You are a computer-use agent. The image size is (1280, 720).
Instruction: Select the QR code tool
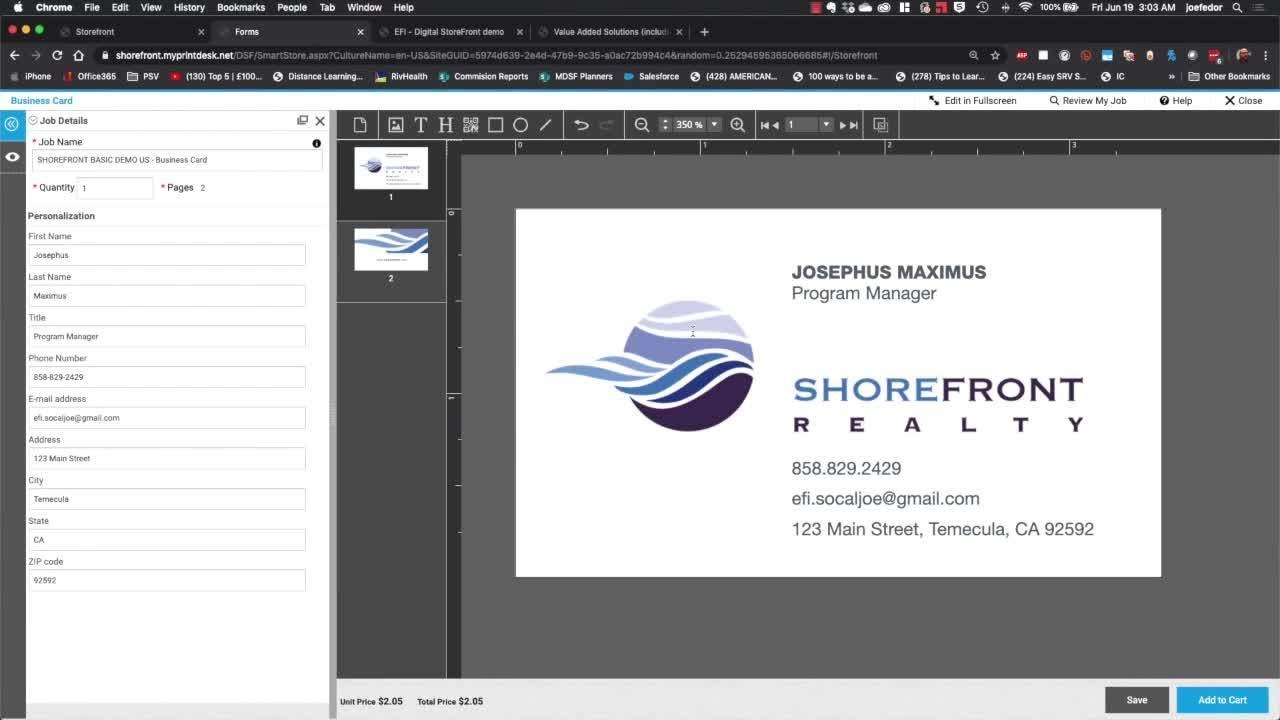point(470,125)
